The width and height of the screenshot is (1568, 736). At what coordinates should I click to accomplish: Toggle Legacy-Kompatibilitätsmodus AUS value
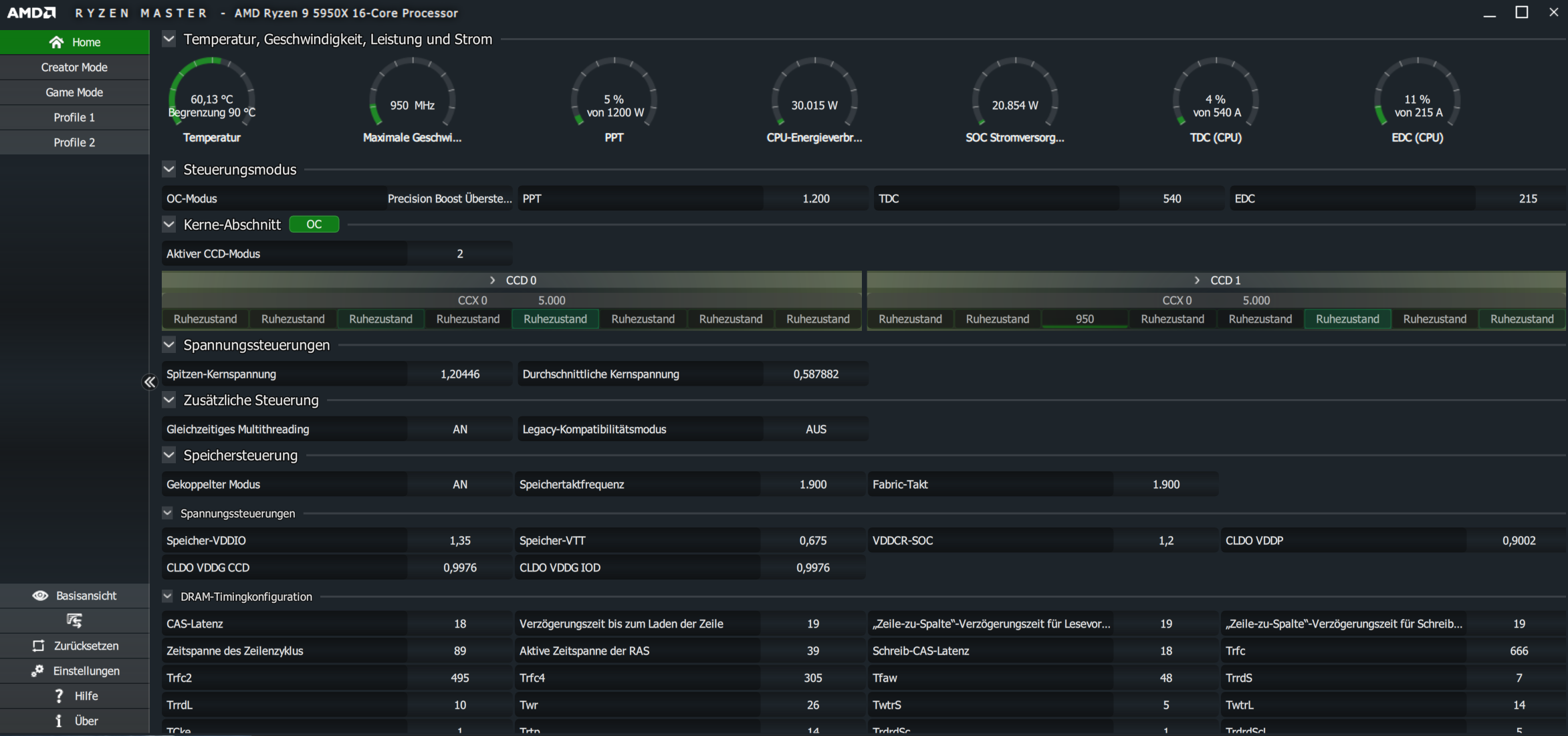point(815,429)
